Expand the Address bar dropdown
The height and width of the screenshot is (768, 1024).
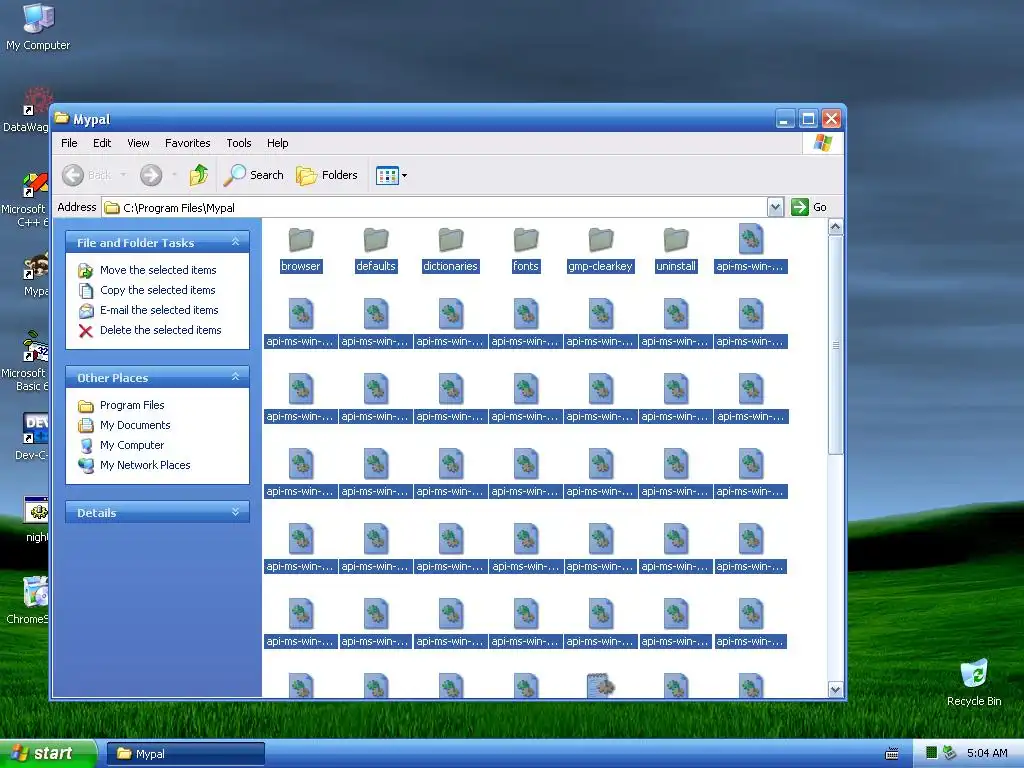[775, 208]
